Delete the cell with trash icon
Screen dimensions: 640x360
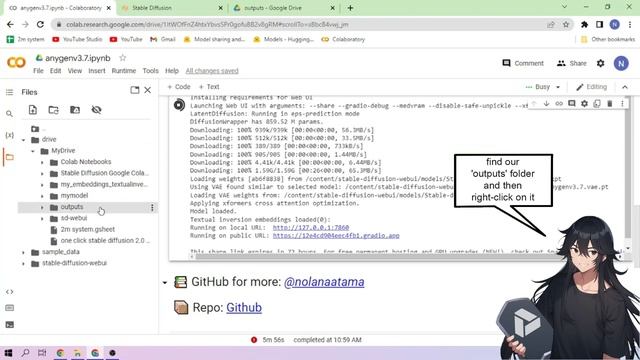coord(610,104)
